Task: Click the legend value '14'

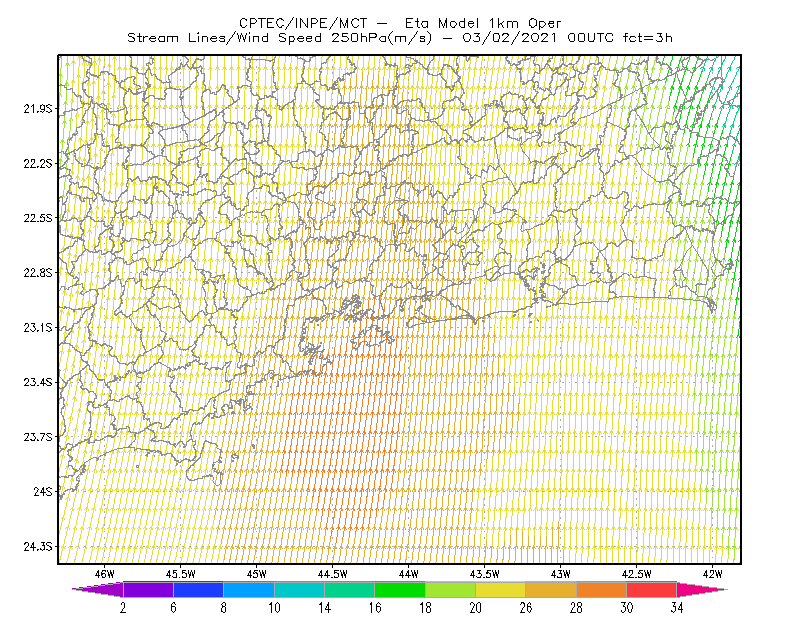Action: pos(324,608)
